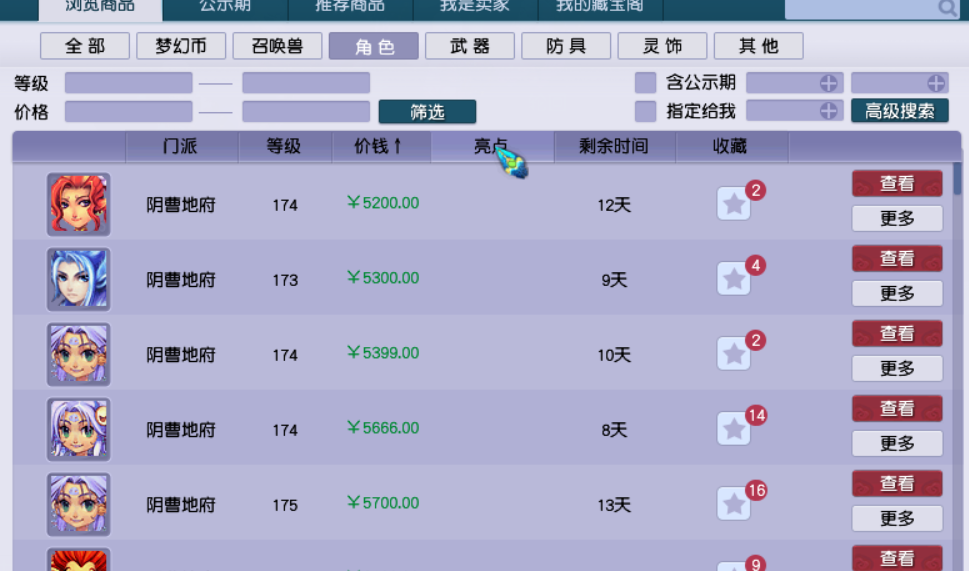Tick the 指定给我 checkbox
The height and width of the screenshot is (571, 969).
646,111
